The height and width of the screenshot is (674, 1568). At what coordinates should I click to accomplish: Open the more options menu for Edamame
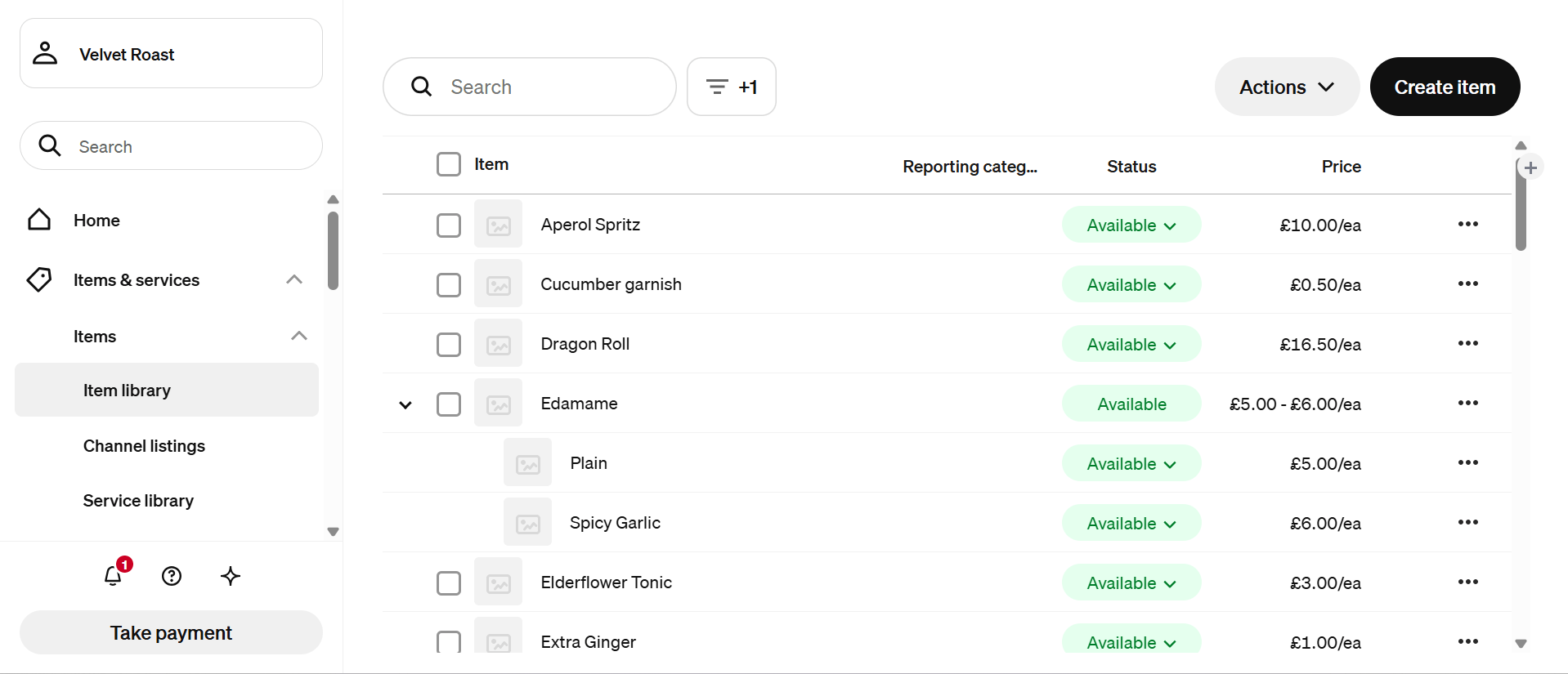tap(1468, 403)
